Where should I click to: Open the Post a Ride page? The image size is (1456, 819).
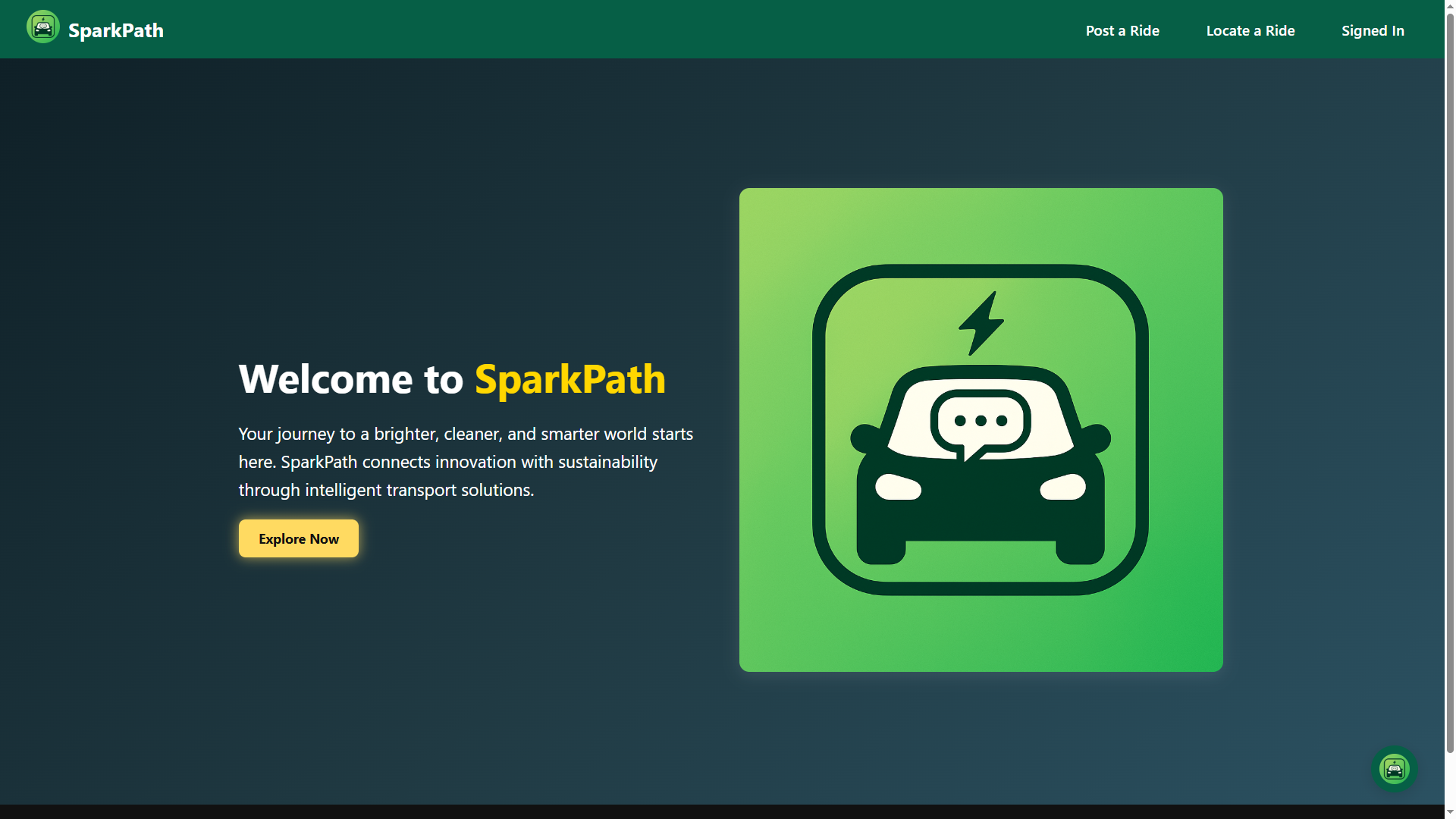[1122, 30]
